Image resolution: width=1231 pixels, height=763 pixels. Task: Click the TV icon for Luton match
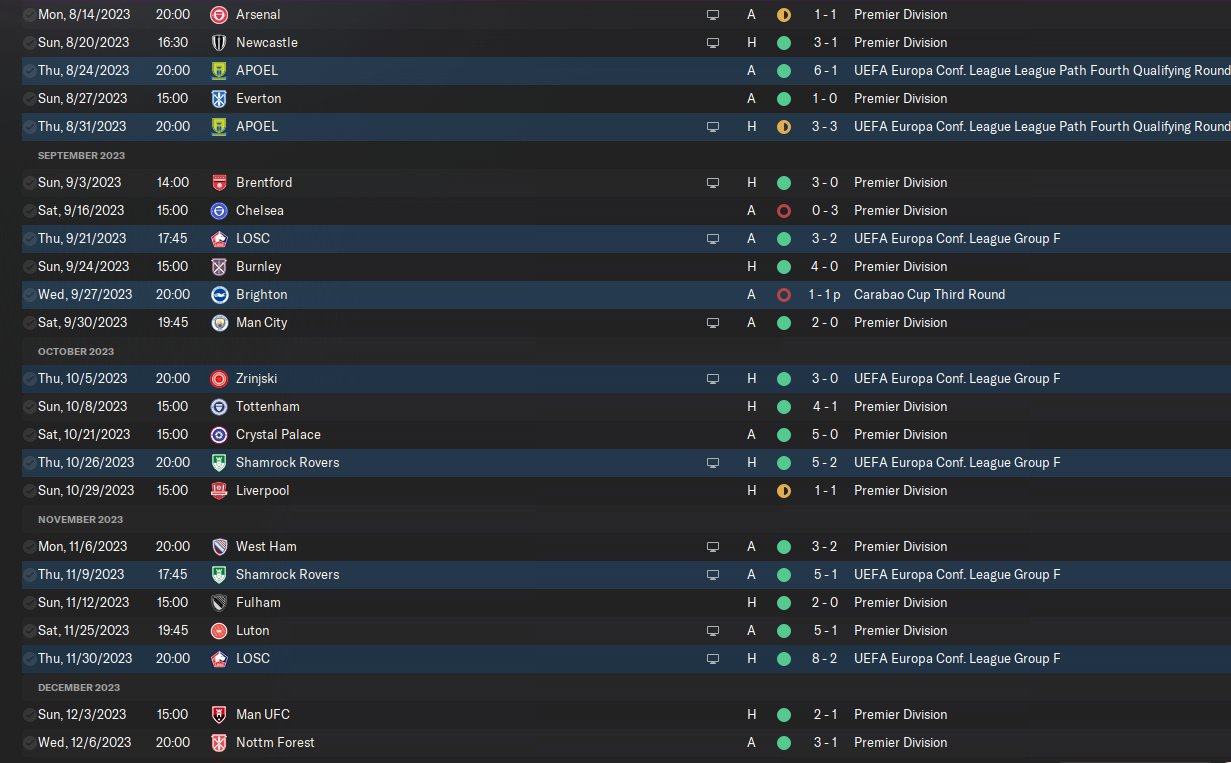tap(713, 631)
